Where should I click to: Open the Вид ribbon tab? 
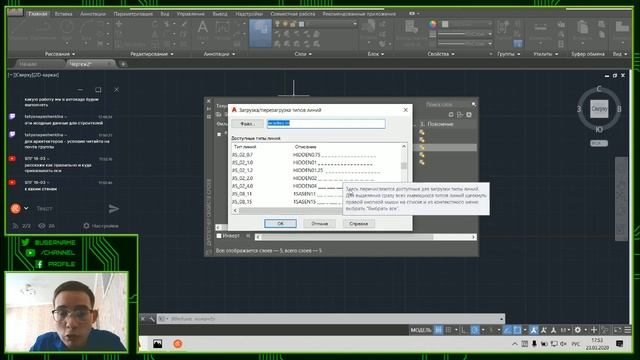[165, 14]
